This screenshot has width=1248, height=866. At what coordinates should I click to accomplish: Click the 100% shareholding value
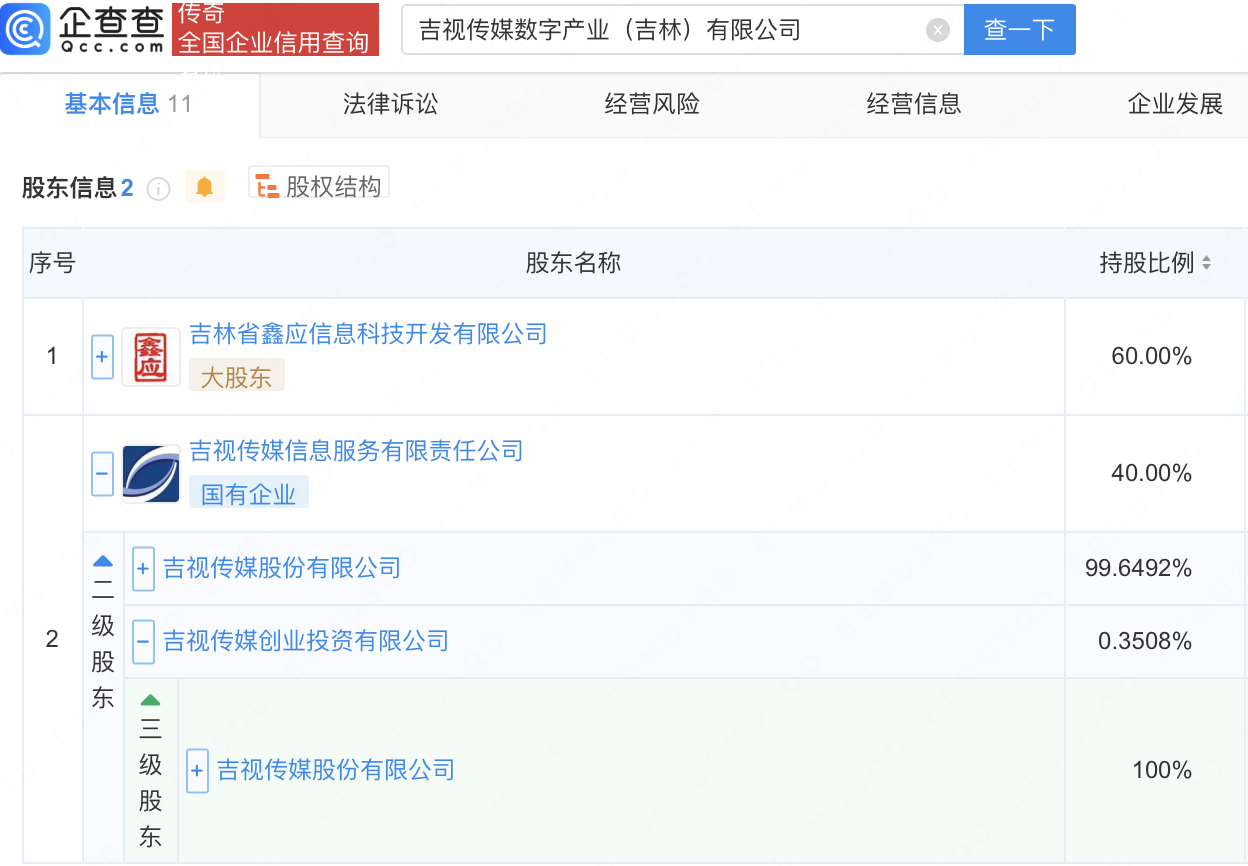tap(1162, 770)
